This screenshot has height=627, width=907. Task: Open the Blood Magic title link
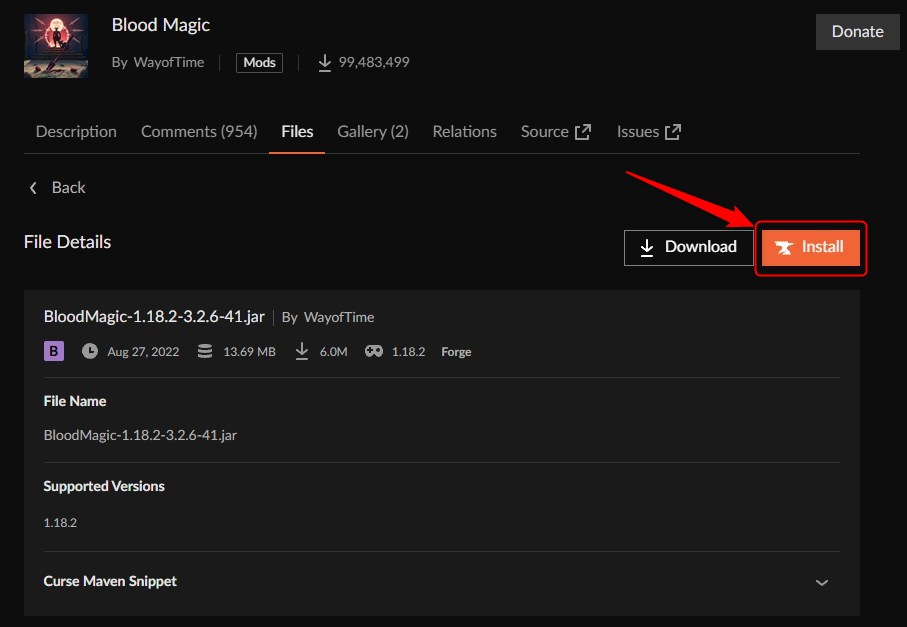coord(160,25)
